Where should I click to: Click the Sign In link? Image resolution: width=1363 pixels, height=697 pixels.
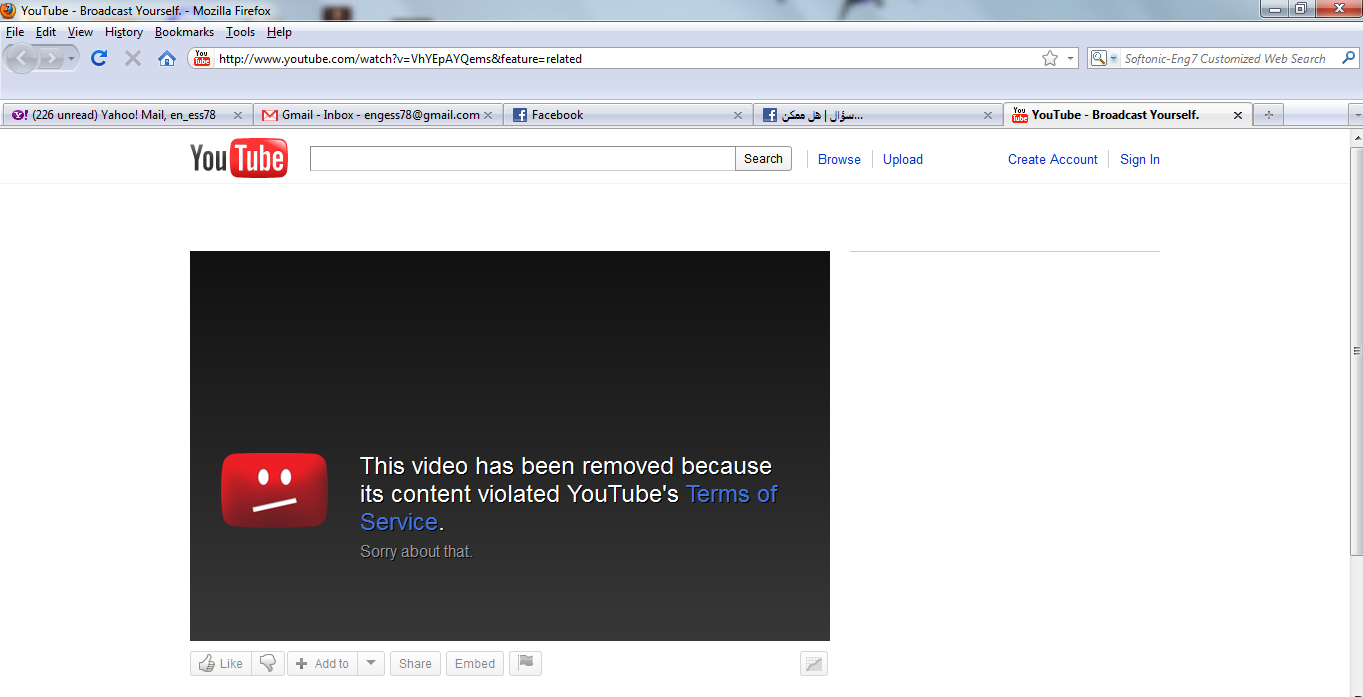coord(1140,159)
